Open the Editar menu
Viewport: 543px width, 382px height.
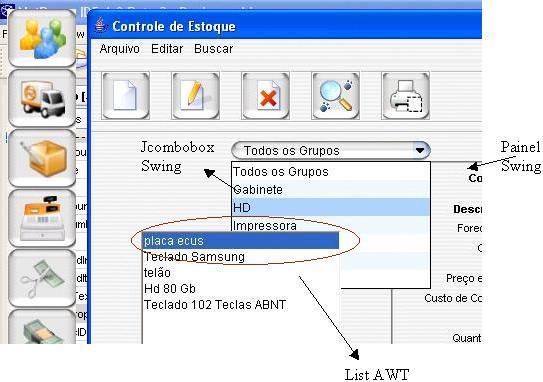pos(167,49)
